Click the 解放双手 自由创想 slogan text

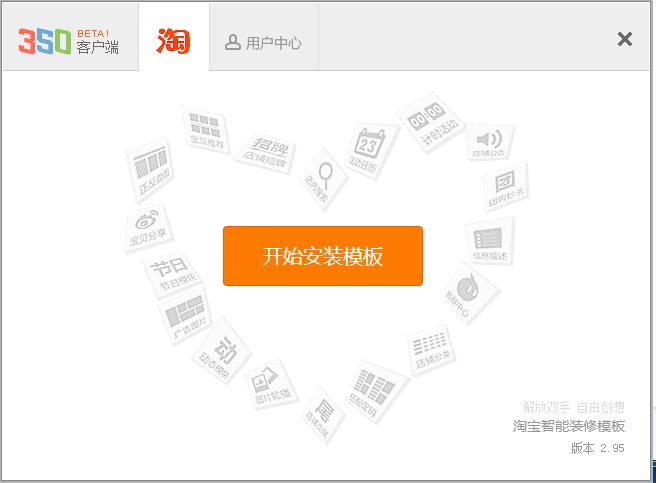tap(573, 406)
